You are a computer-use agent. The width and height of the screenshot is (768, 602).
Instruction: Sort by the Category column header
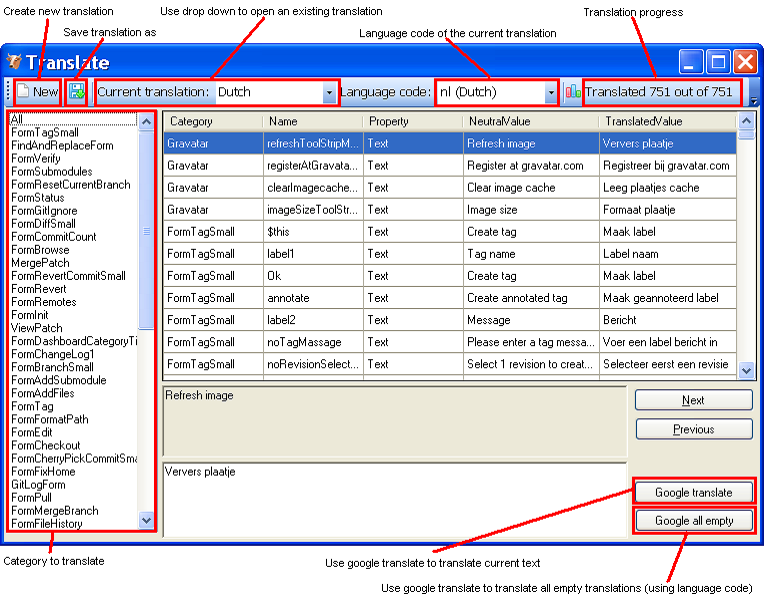[213, 121]
